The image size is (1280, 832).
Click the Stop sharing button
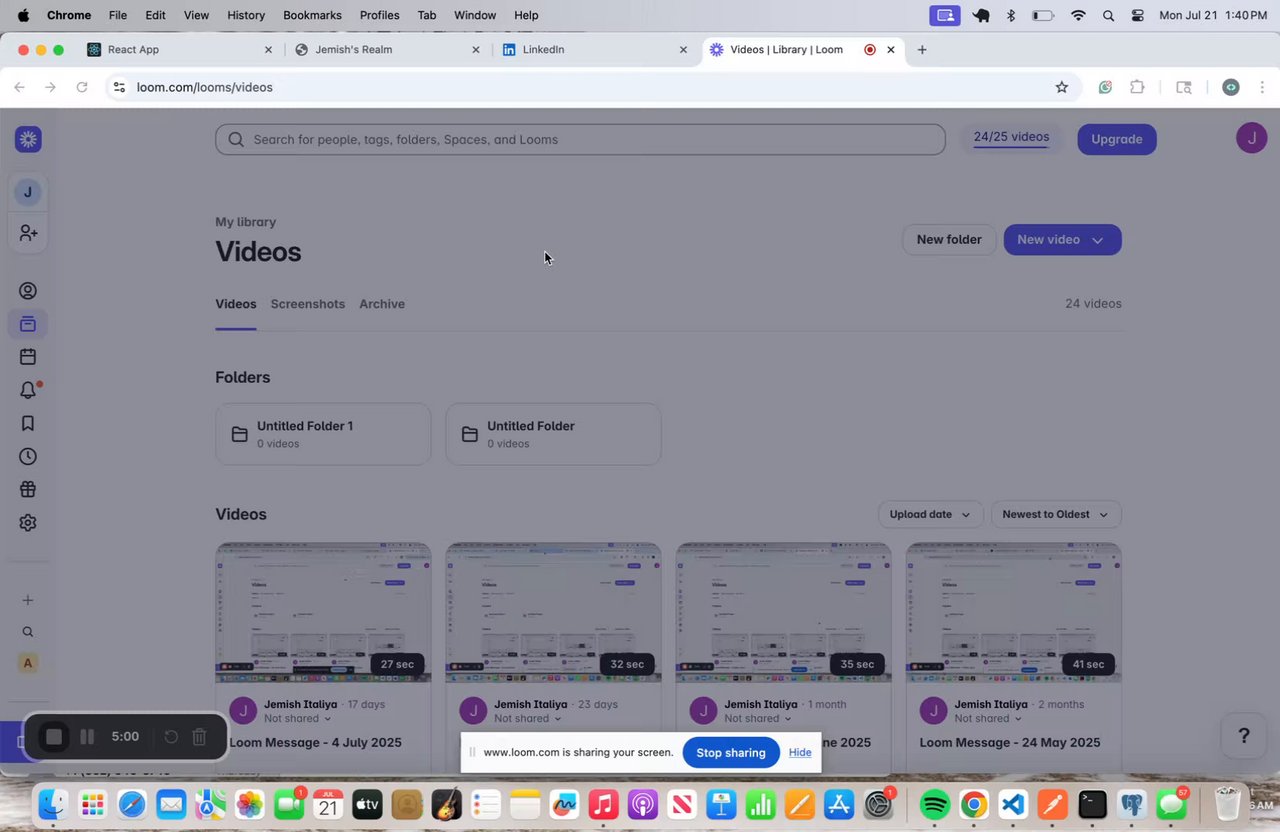point(731,753)
